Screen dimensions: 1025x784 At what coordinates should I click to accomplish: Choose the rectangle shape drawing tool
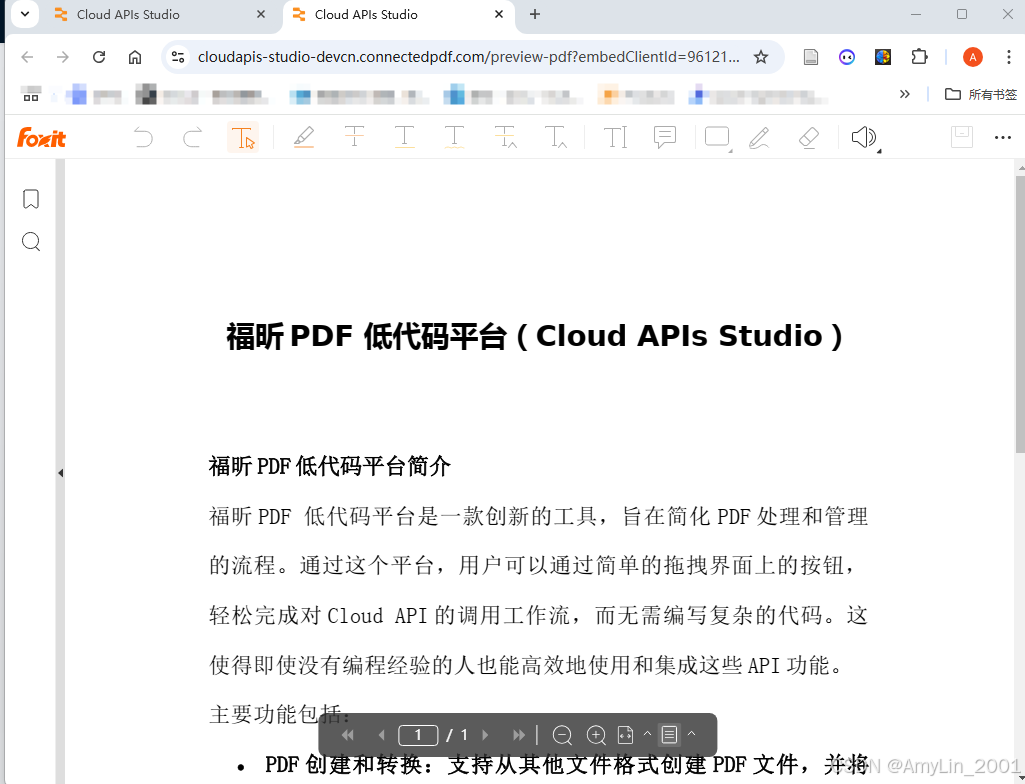click(x=717, y=137)
